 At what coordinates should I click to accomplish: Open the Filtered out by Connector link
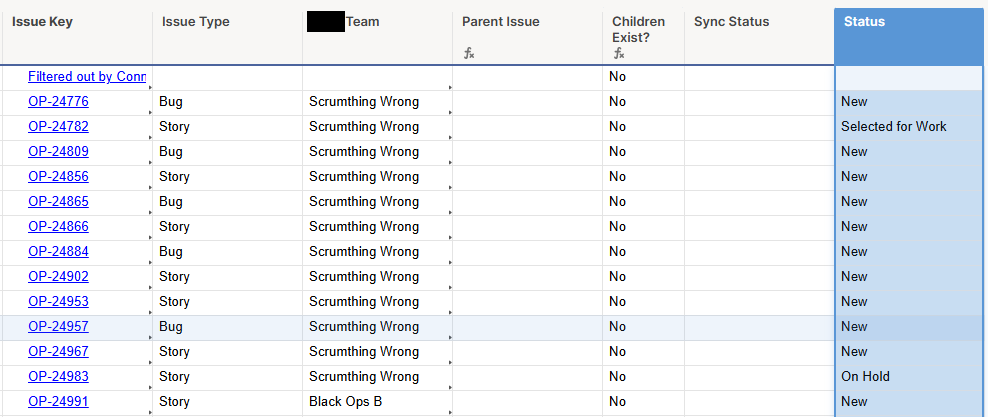point(87,77)
